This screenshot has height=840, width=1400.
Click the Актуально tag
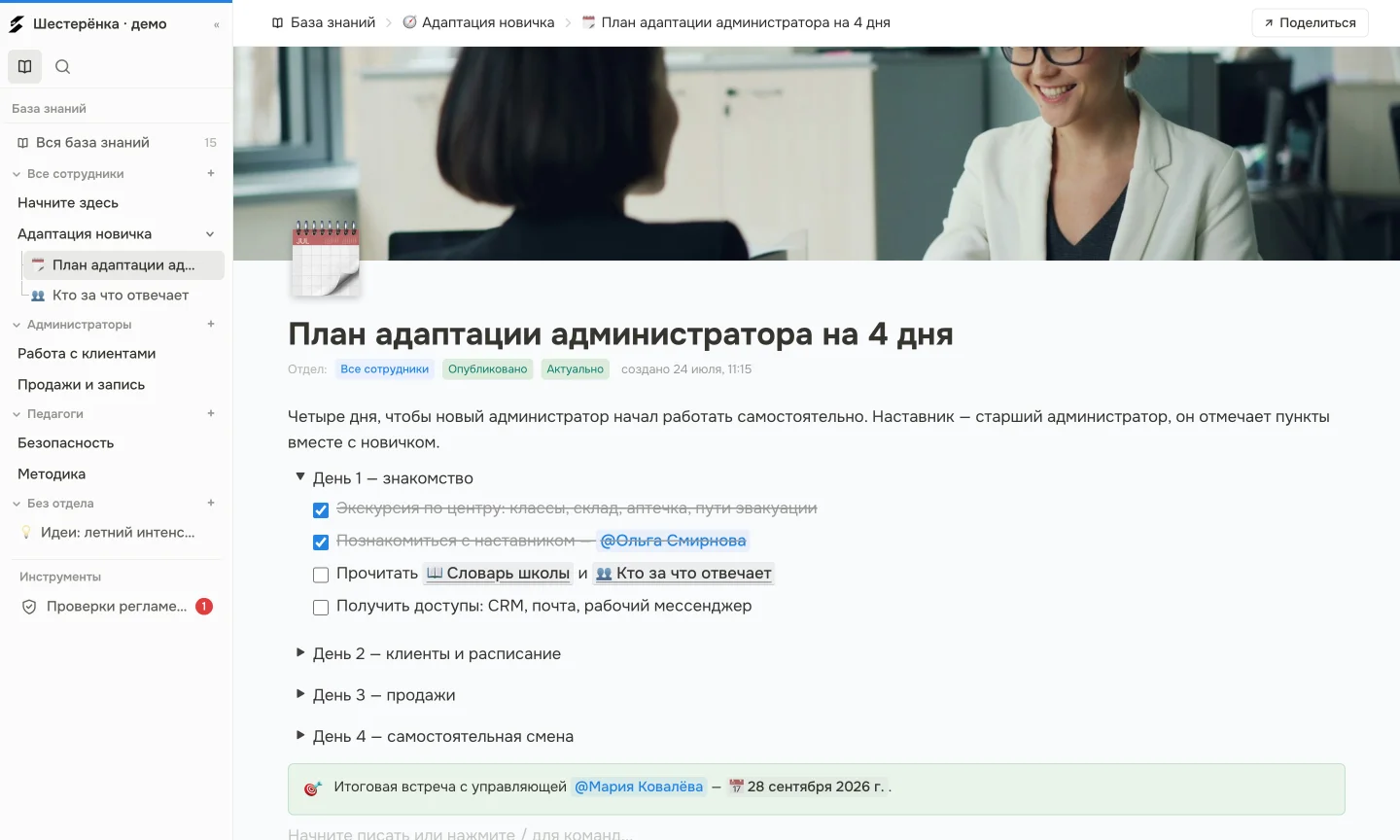point(575,369)
